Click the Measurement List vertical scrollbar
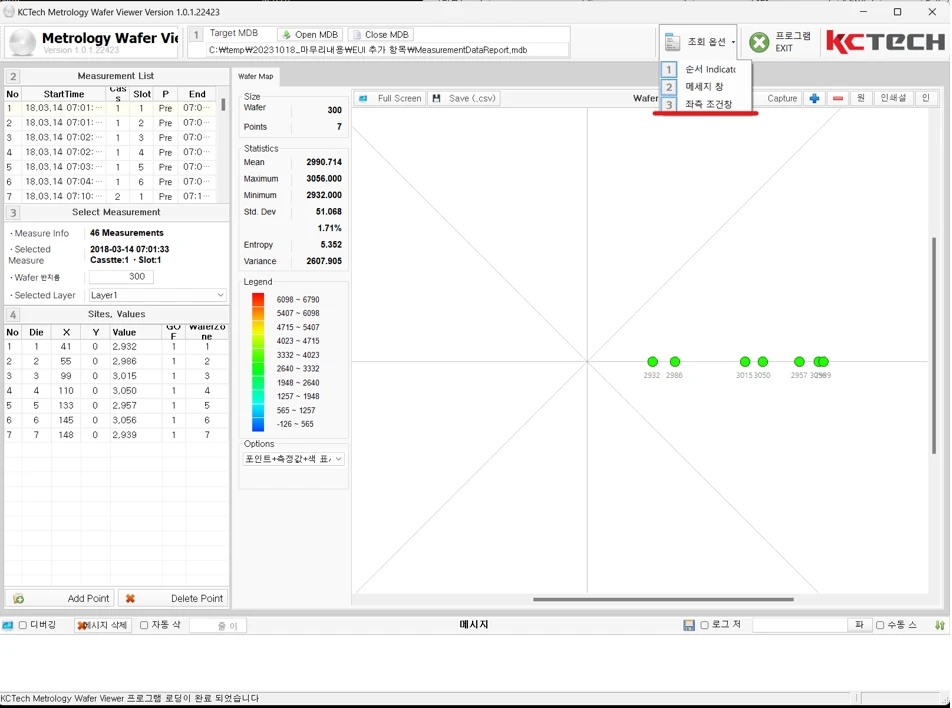Image resolution: width=952 pixels, height=708 pixels. [223, 104]
